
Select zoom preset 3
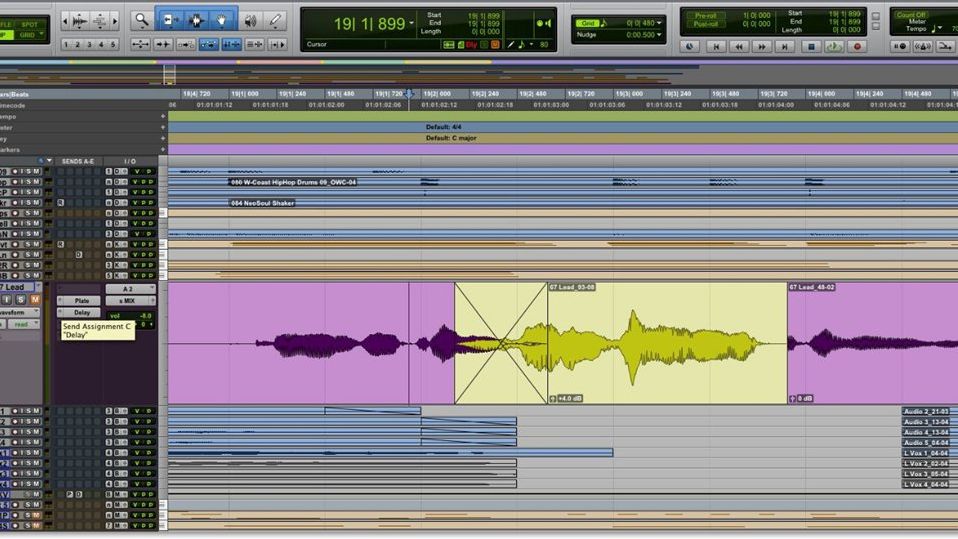89,44
